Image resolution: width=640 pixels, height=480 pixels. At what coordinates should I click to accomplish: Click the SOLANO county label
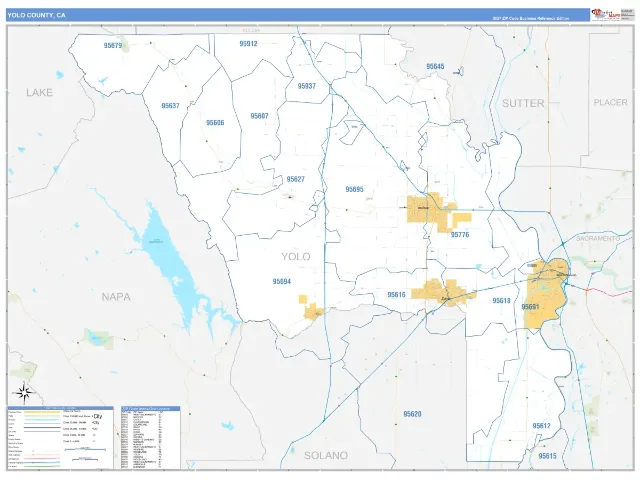tap(326, 456)
